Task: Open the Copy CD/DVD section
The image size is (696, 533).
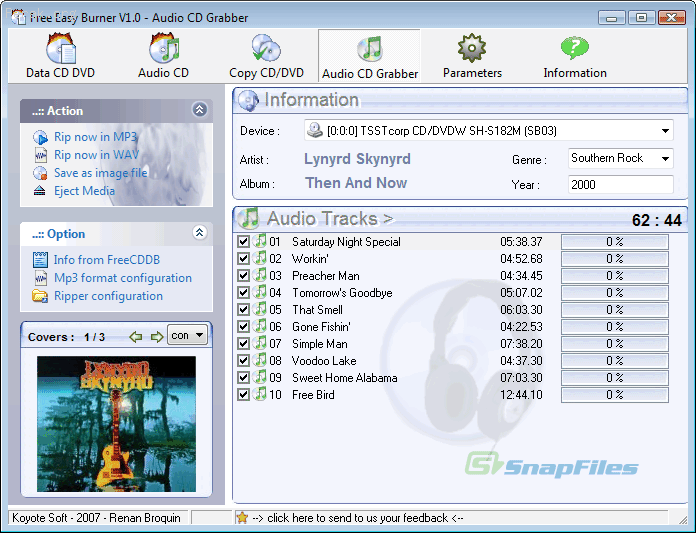Action: (266, 56)
